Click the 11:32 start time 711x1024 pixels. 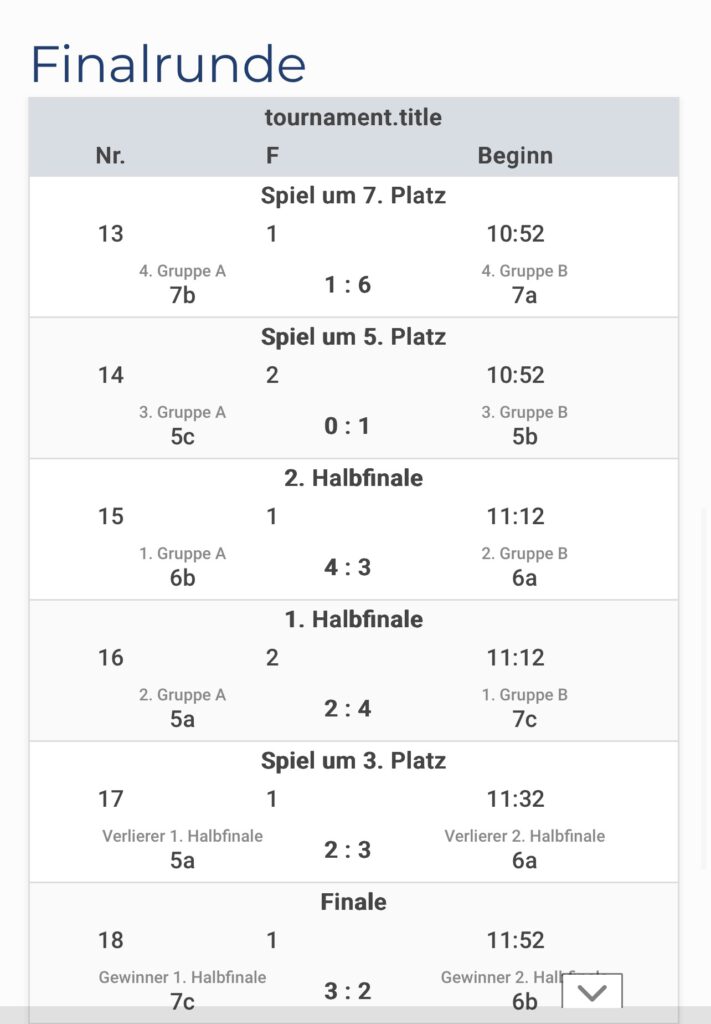click(515, 799)
